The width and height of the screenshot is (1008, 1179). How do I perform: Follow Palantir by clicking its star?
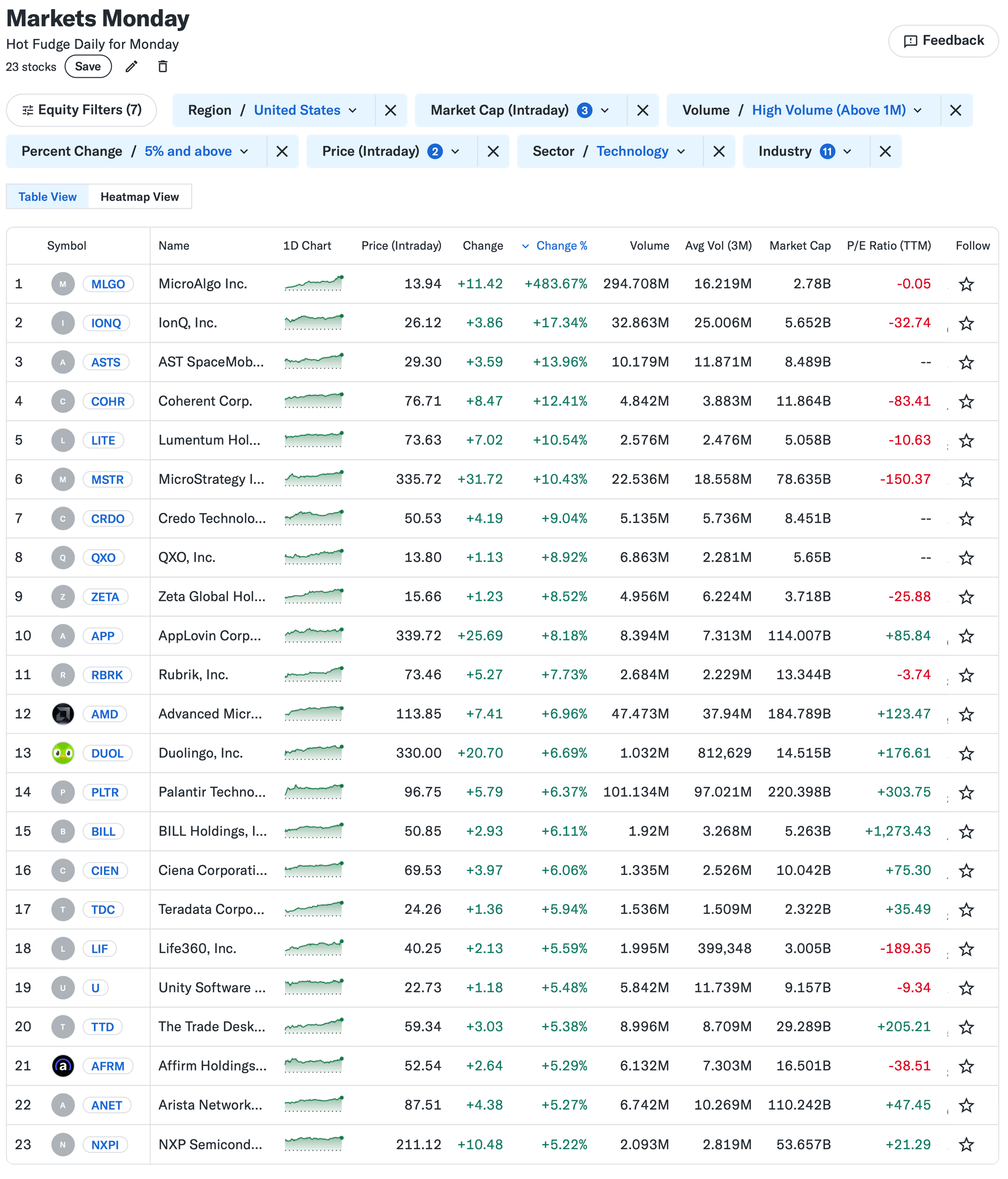click(967, 791)
